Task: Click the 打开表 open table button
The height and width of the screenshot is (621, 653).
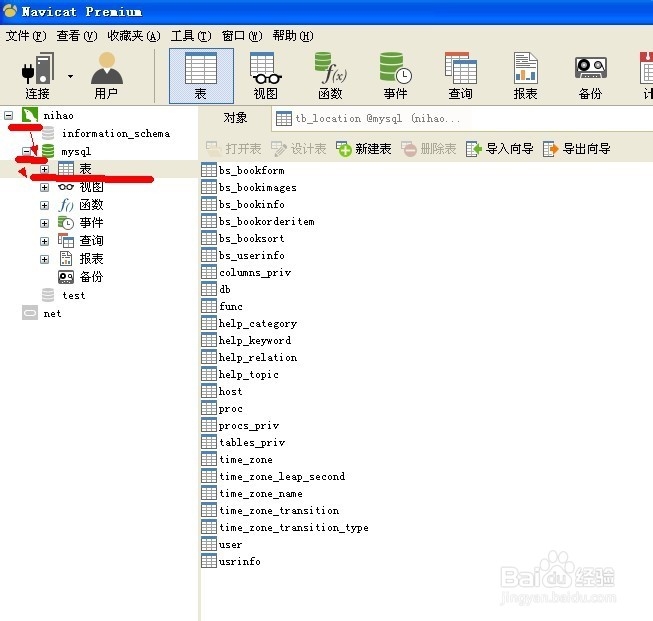Action: point(234,149)
